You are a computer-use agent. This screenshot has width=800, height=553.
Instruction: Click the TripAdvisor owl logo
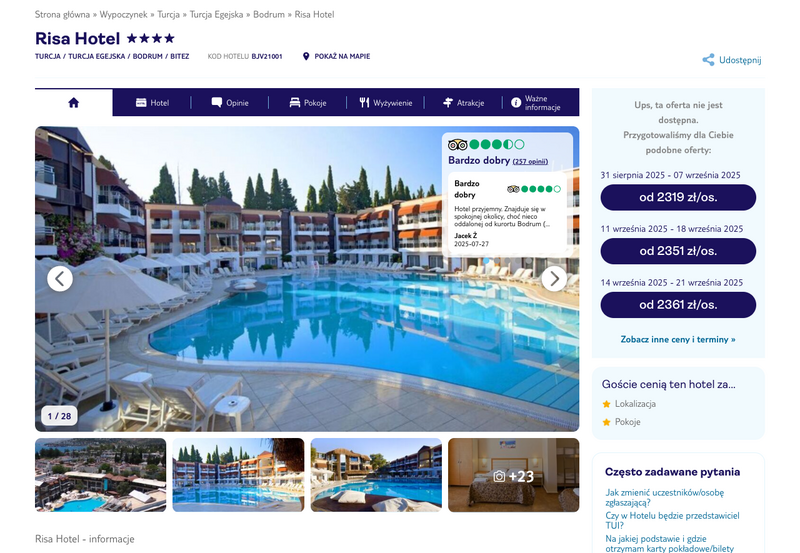tap(458, 144)
